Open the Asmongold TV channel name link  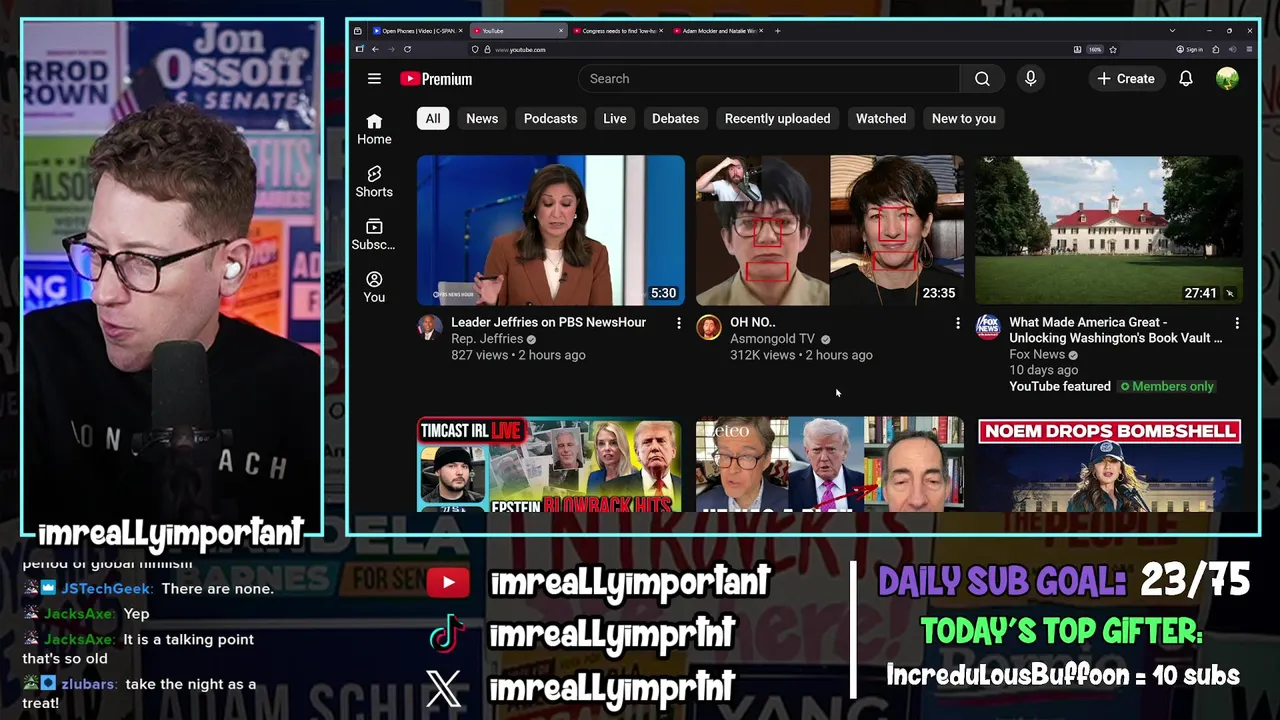coord(772,339)
